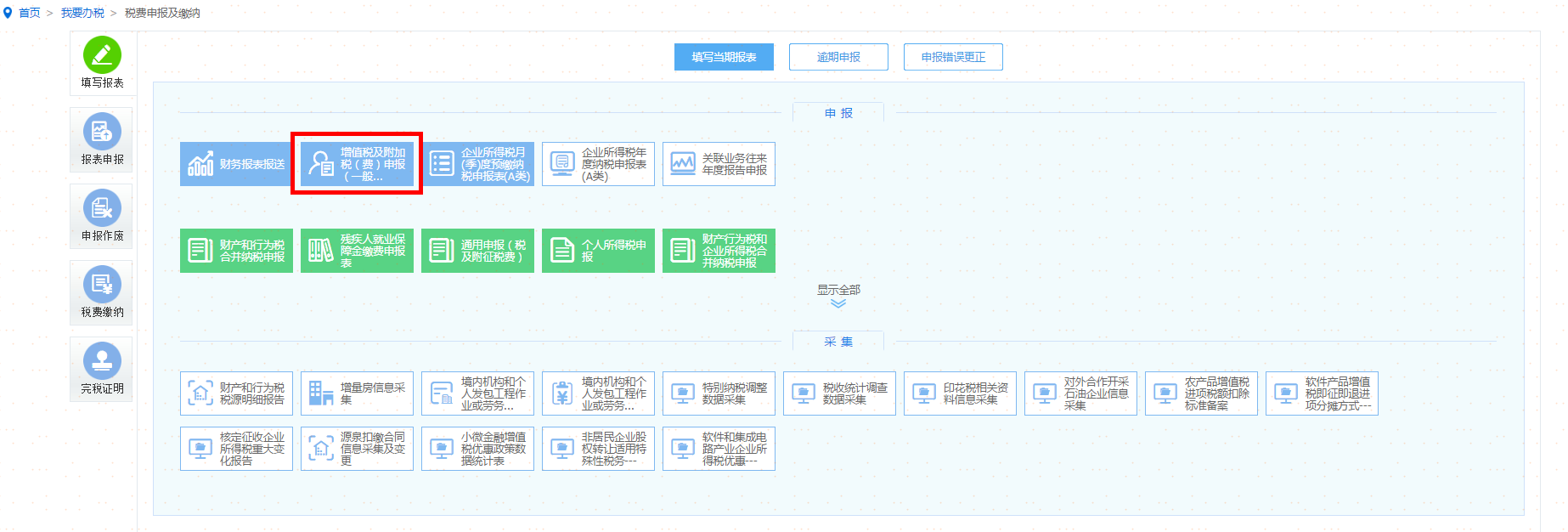This screenshot has height=532, width=1568.
Task: Switch to 逾期申报 tab
Action: click(838, 57)
